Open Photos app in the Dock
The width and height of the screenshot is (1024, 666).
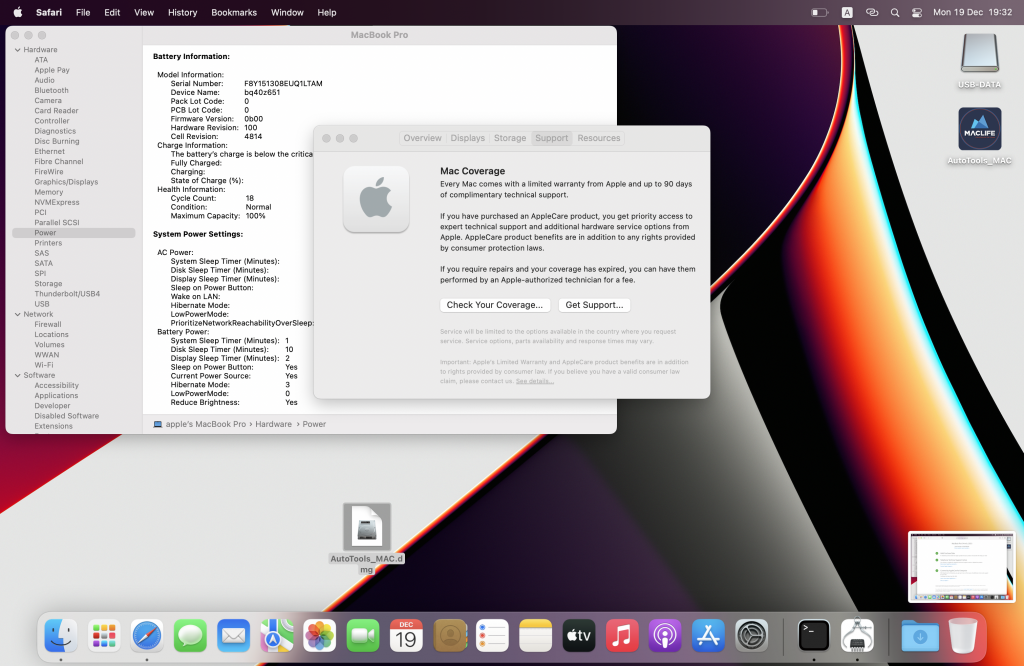[x=319, y=635]
